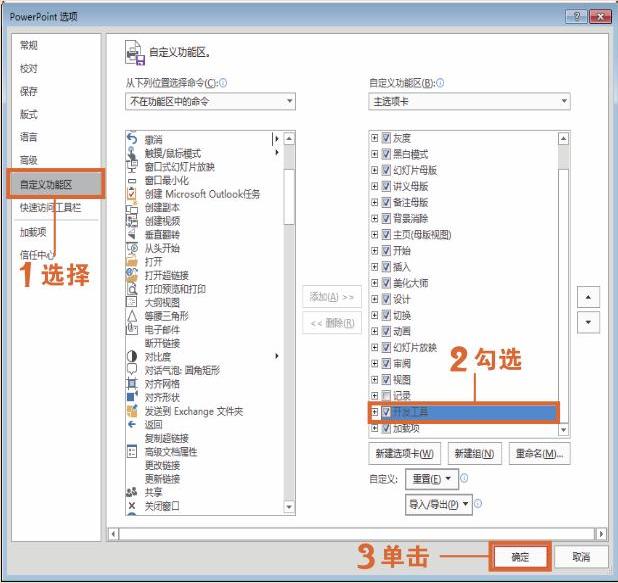Open the 加载项 sidebar category
This screenshot has width=618, height=583.
tap(33, 232)
